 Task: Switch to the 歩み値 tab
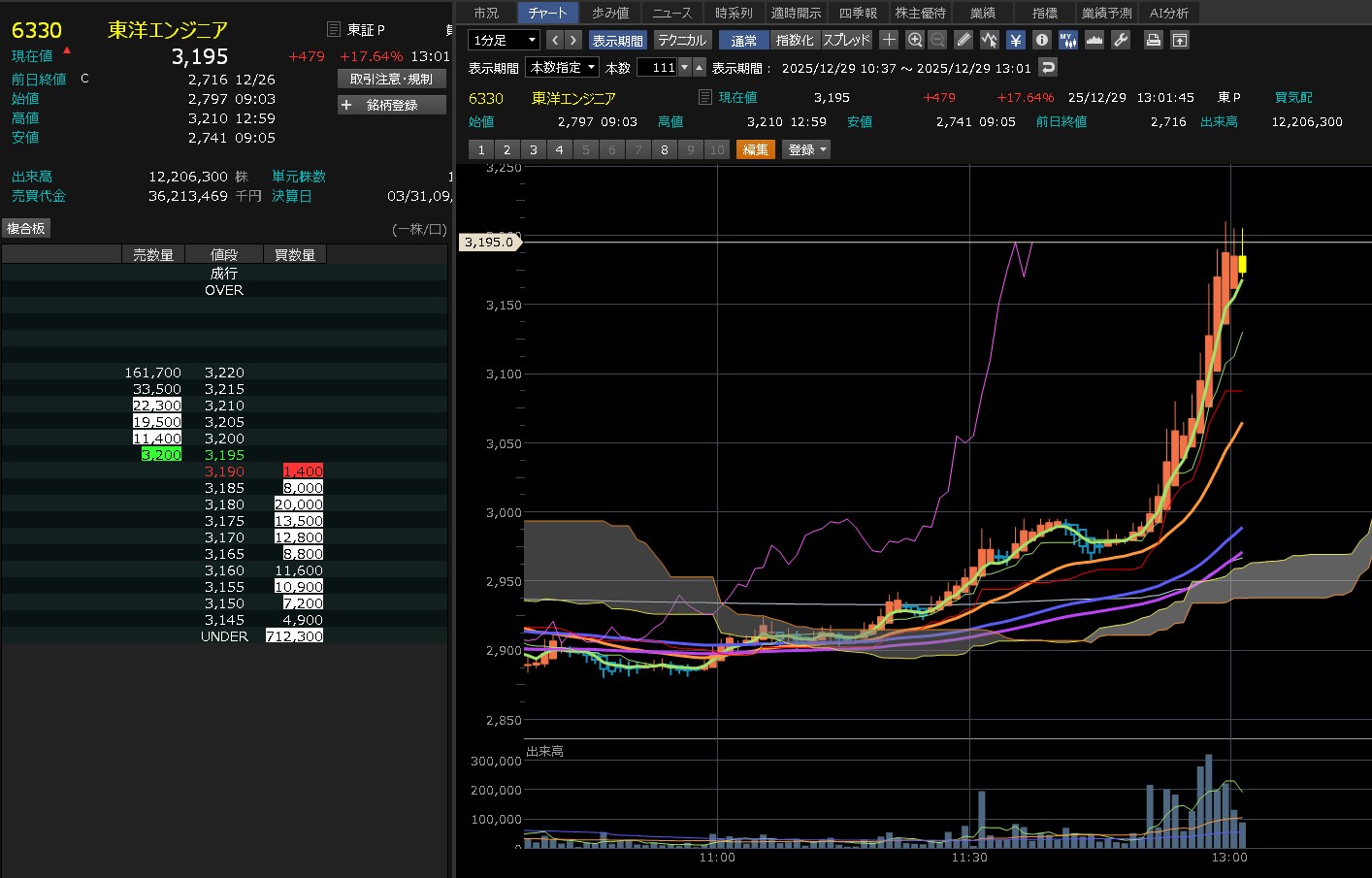click(x=610, y=13)
